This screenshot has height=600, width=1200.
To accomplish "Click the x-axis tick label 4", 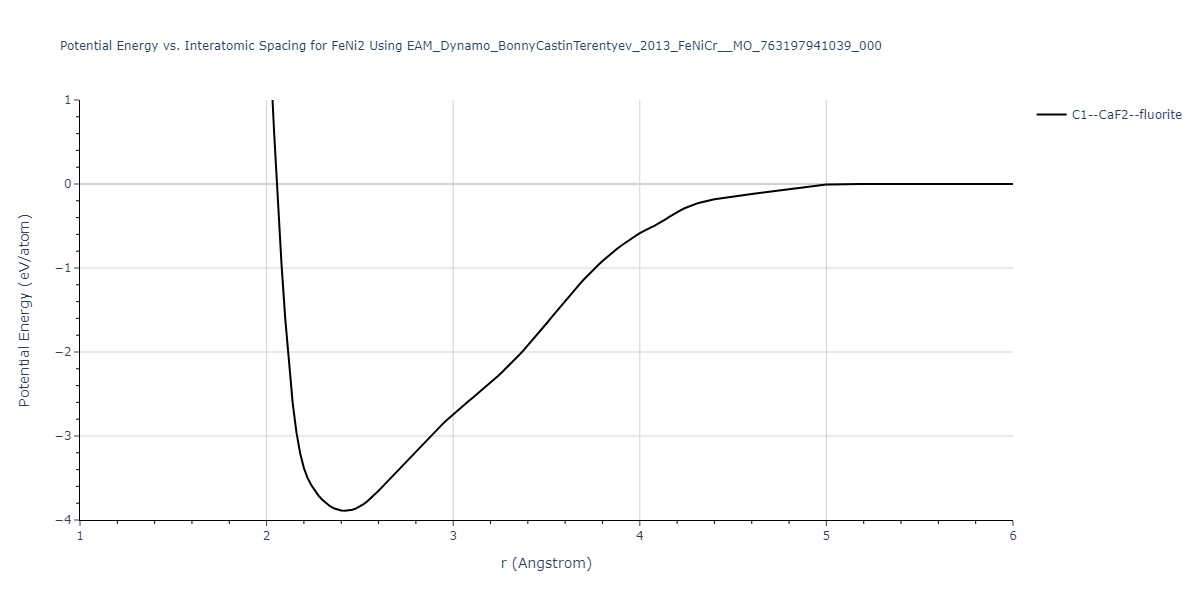I will [x=640, y=536].
